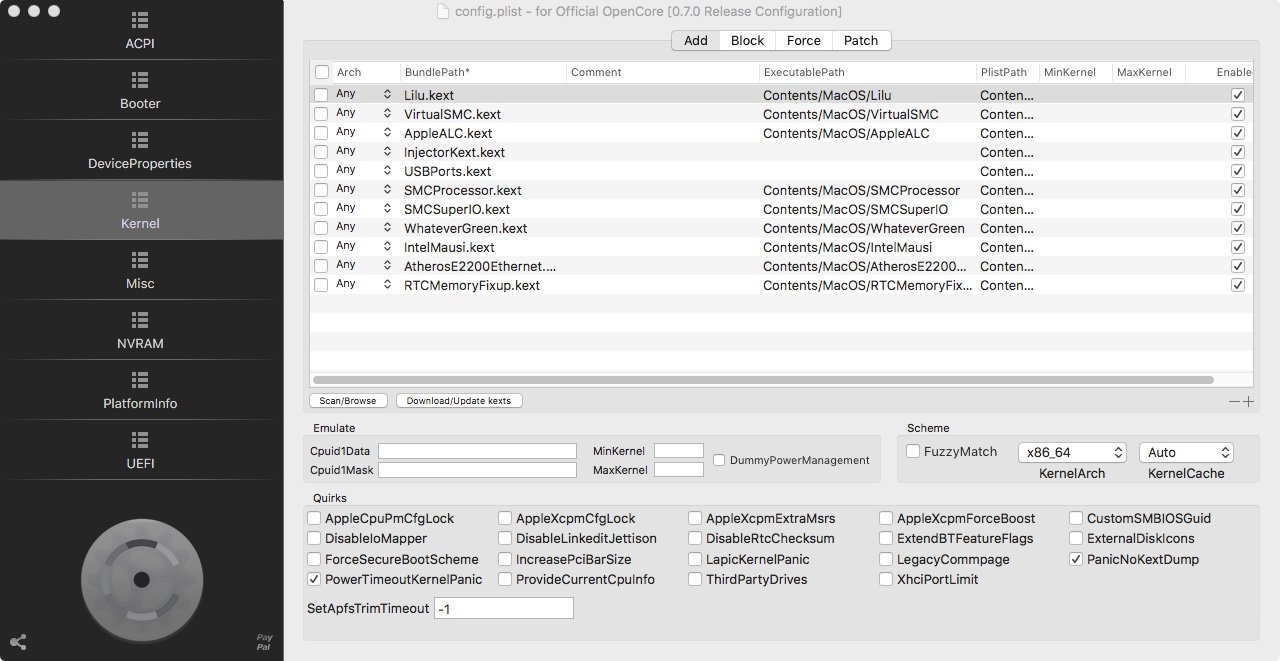This screenshot has width=1280, height=661.
Task: Enable the LapicKernelPanic quirk
Action: click(695, 559)
